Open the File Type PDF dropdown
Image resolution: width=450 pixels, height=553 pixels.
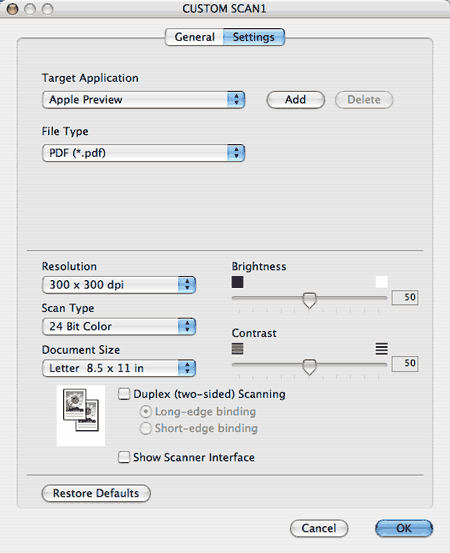143,153
